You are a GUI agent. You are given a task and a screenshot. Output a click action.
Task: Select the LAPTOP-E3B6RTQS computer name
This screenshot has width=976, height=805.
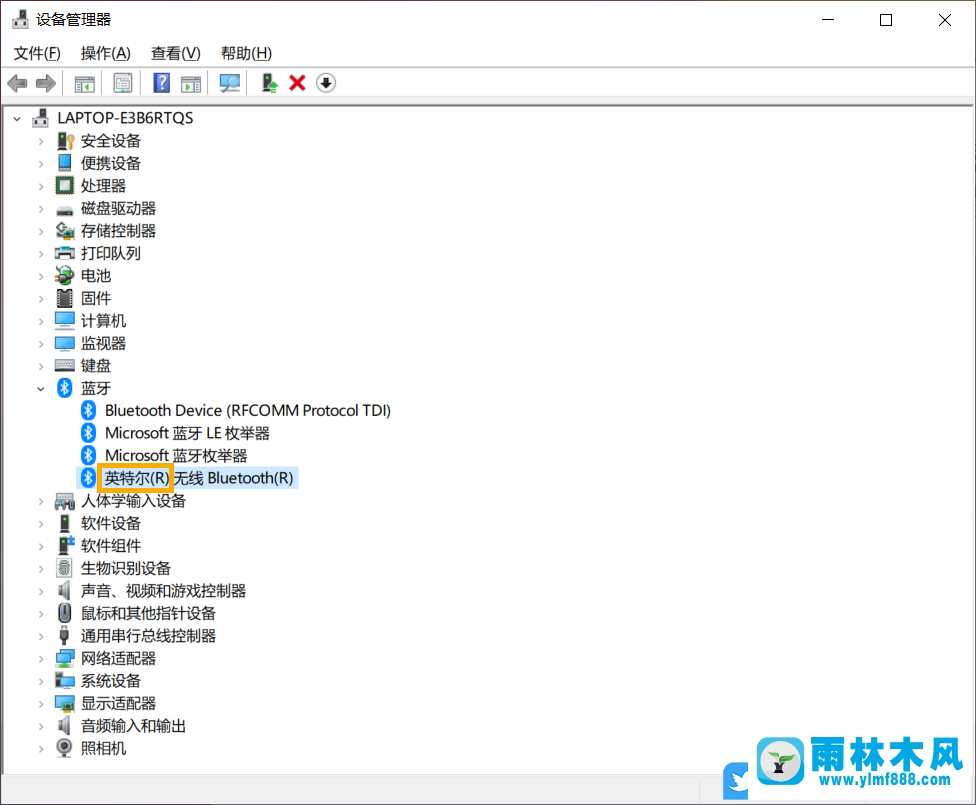tap(126, 118)
